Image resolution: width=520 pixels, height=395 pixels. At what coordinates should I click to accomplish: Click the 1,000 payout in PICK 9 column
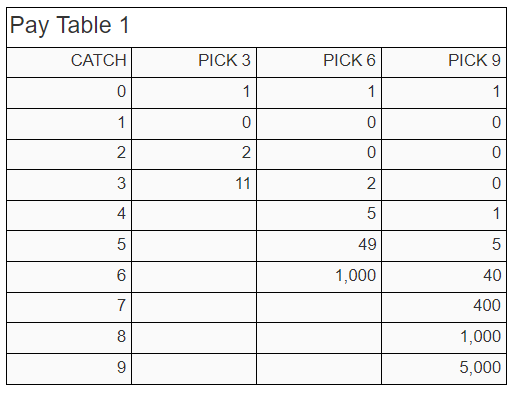pos(480,336)
